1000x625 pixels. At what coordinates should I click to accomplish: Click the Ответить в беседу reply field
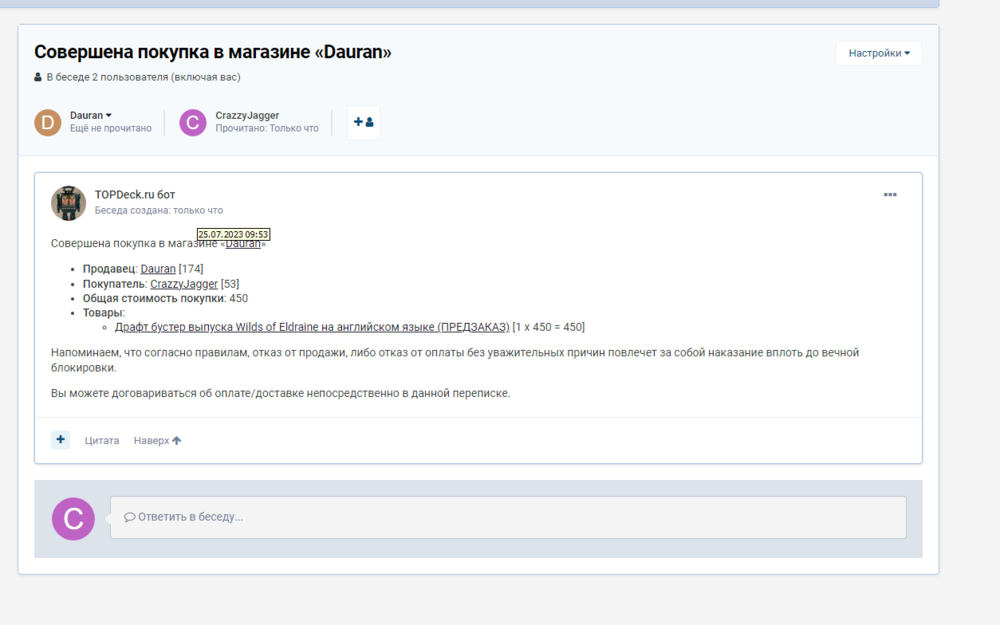pos(400,517)
